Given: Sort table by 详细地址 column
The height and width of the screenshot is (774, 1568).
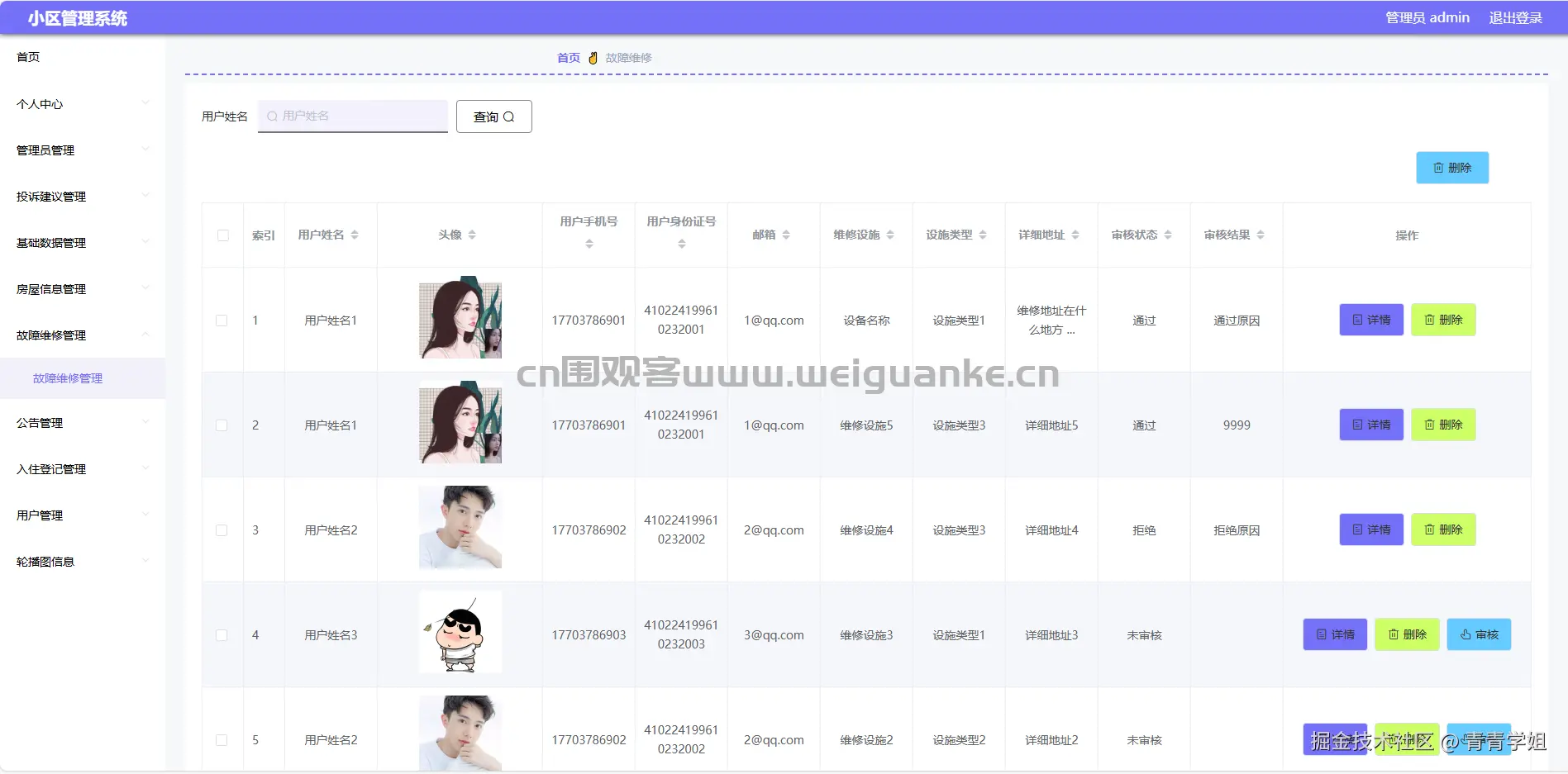Looking at the screenshot, I should pyautogui.click(x=1075, y=235).
